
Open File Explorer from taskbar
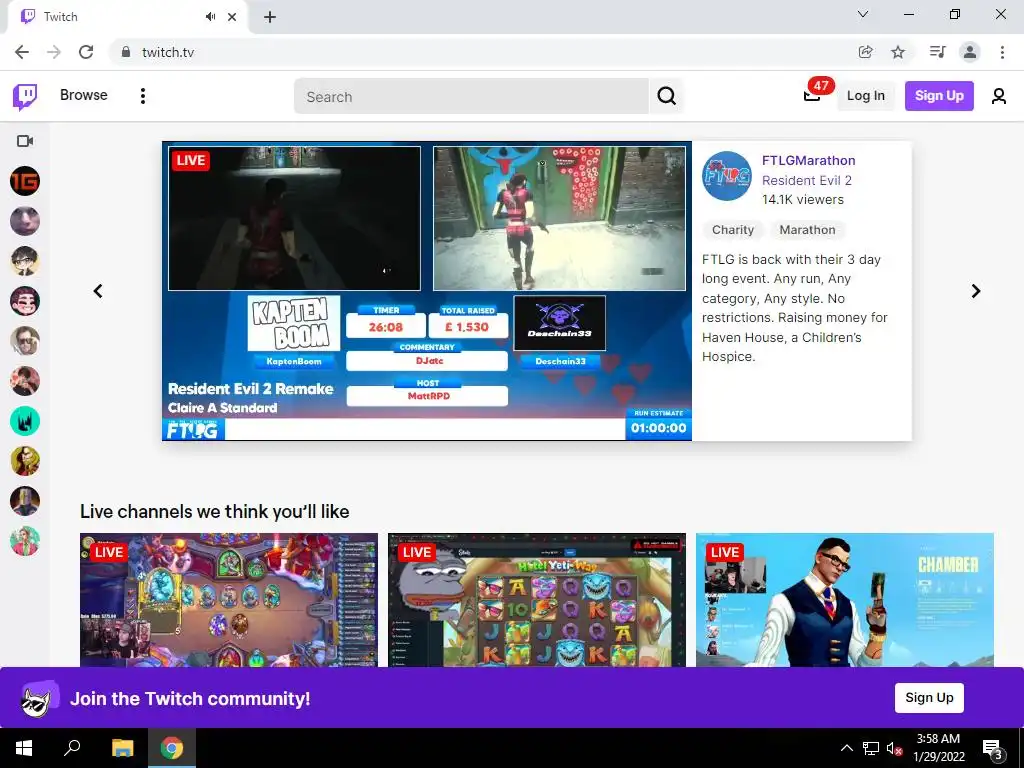click(122, 748)
